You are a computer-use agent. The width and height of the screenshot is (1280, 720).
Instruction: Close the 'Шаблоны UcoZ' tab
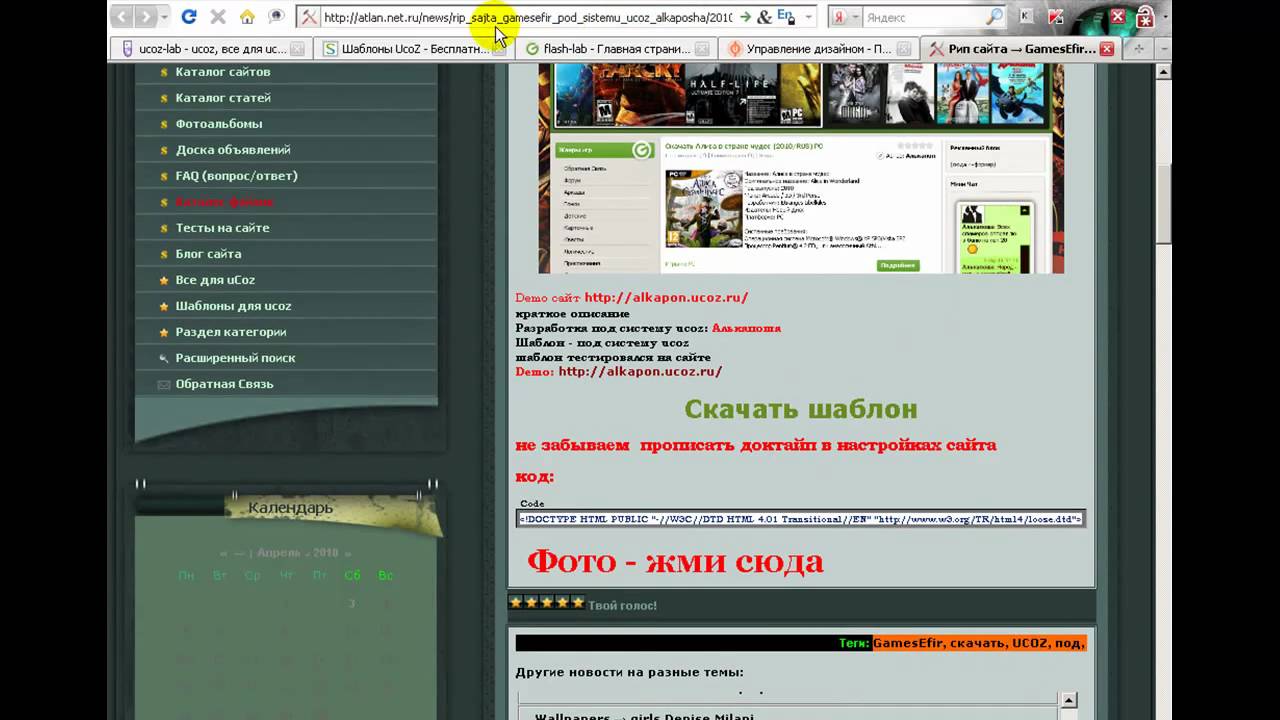(499, 48)
